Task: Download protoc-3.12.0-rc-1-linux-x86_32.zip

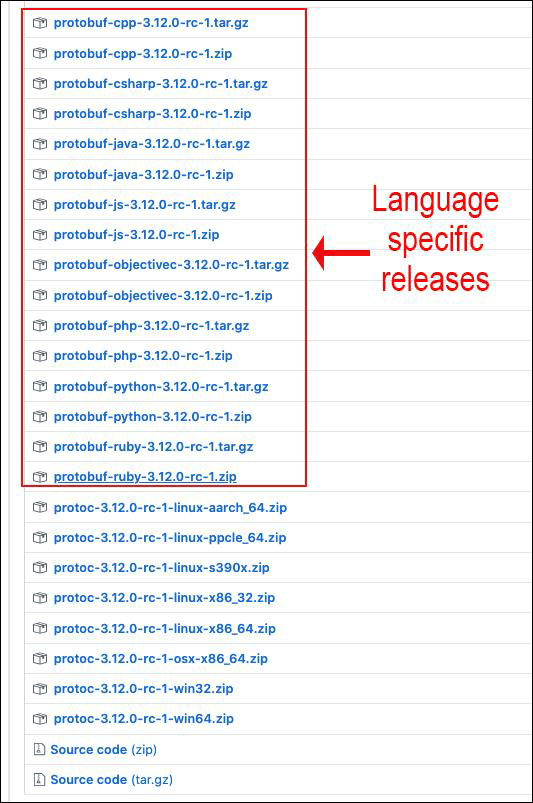Action: [x=164, y=598]
